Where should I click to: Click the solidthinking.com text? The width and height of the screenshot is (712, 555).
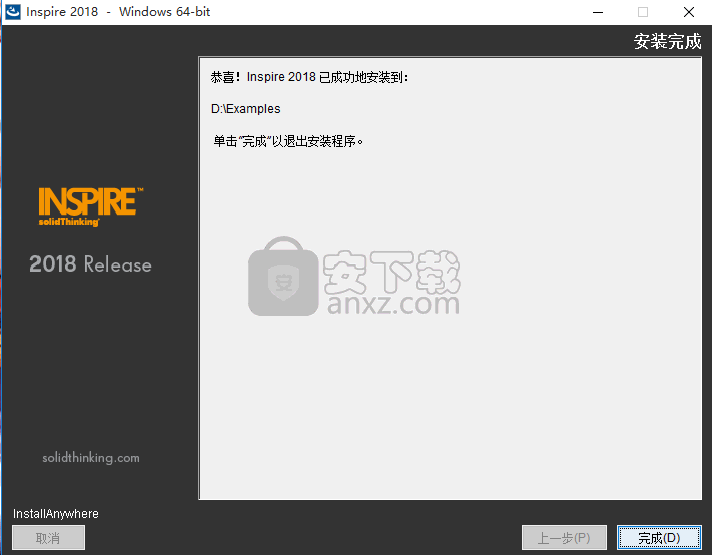tap(91, 458)
